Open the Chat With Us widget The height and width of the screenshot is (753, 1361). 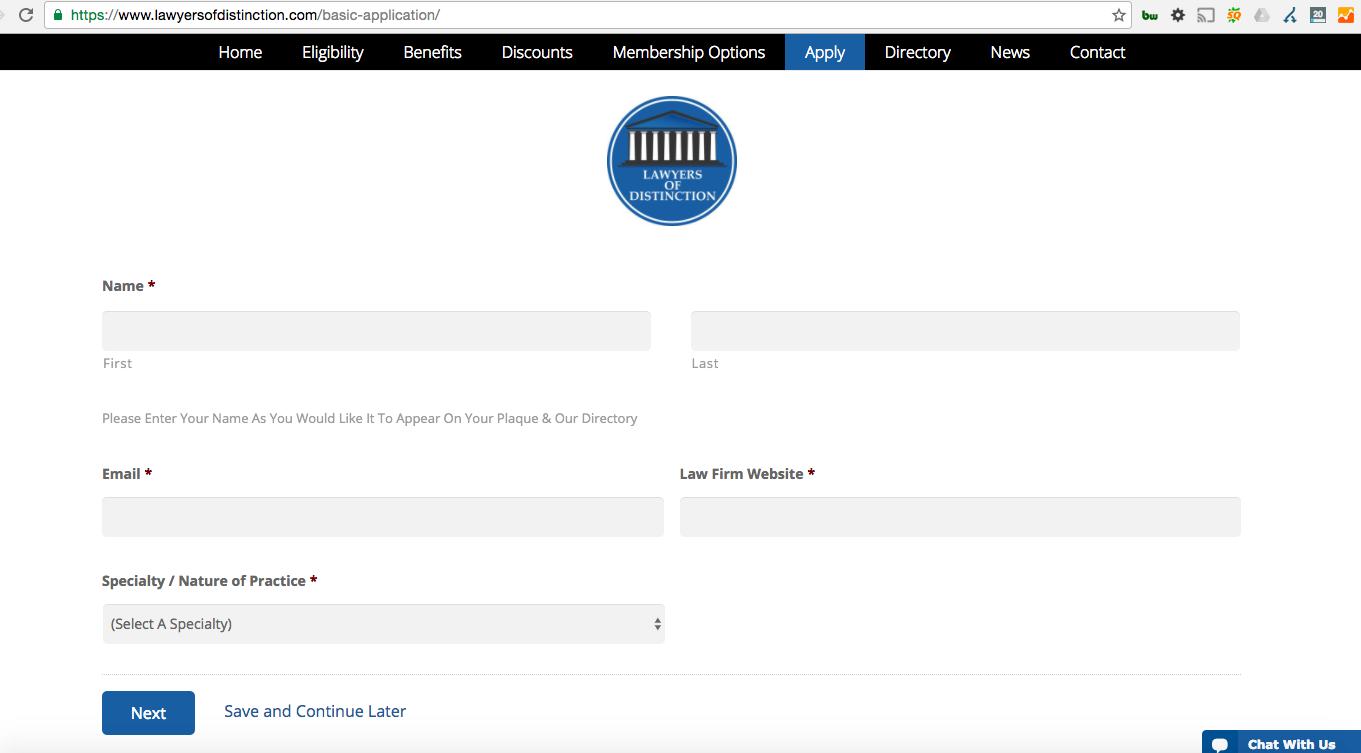[x=1281, y=742]
